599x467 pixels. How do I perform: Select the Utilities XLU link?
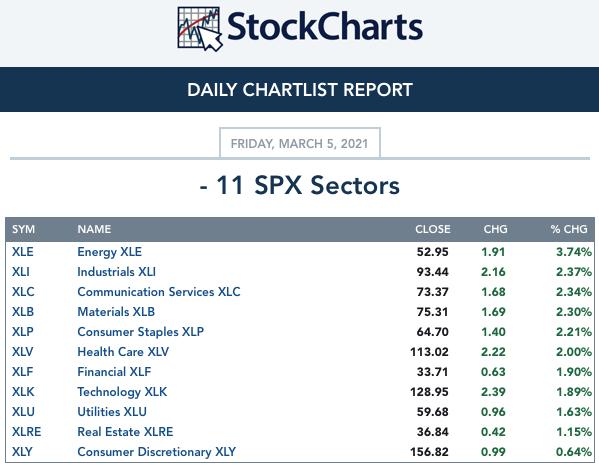[x=112, y=412]
